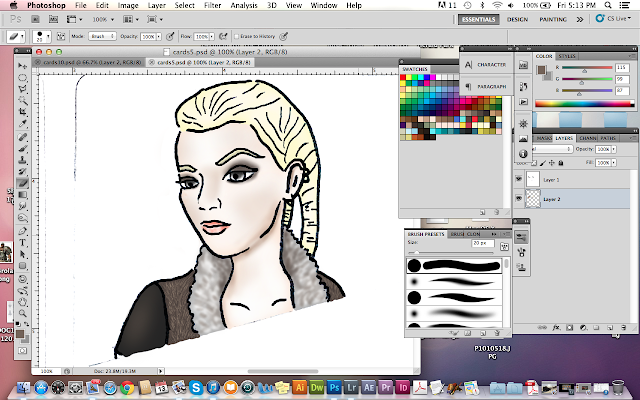The height and width of the screenshot is (400, 640).
Task: Launch Mini Bridge from the application bar
Action: [53, 19]
